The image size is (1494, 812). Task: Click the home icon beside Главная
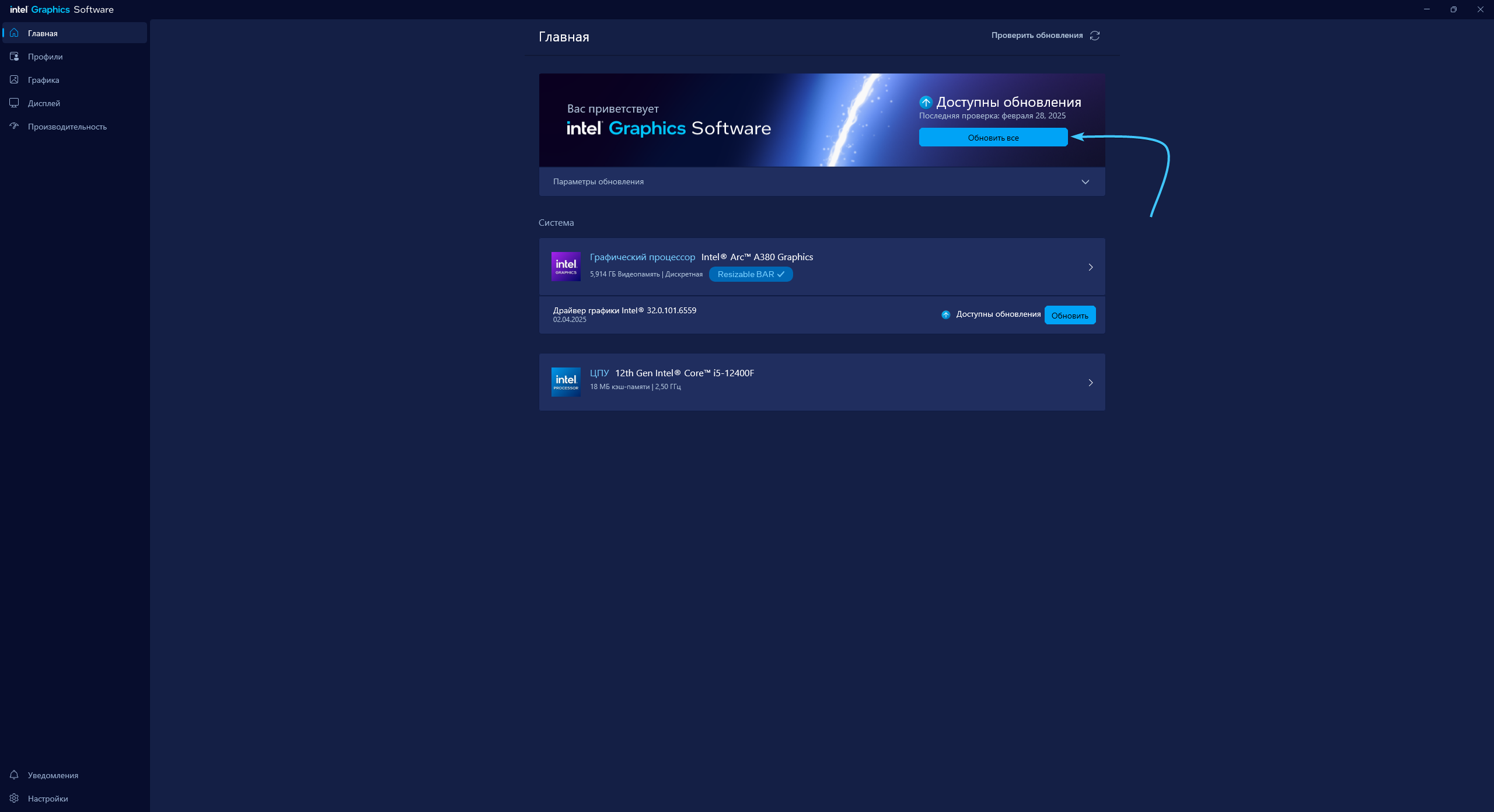pos(15,33)
